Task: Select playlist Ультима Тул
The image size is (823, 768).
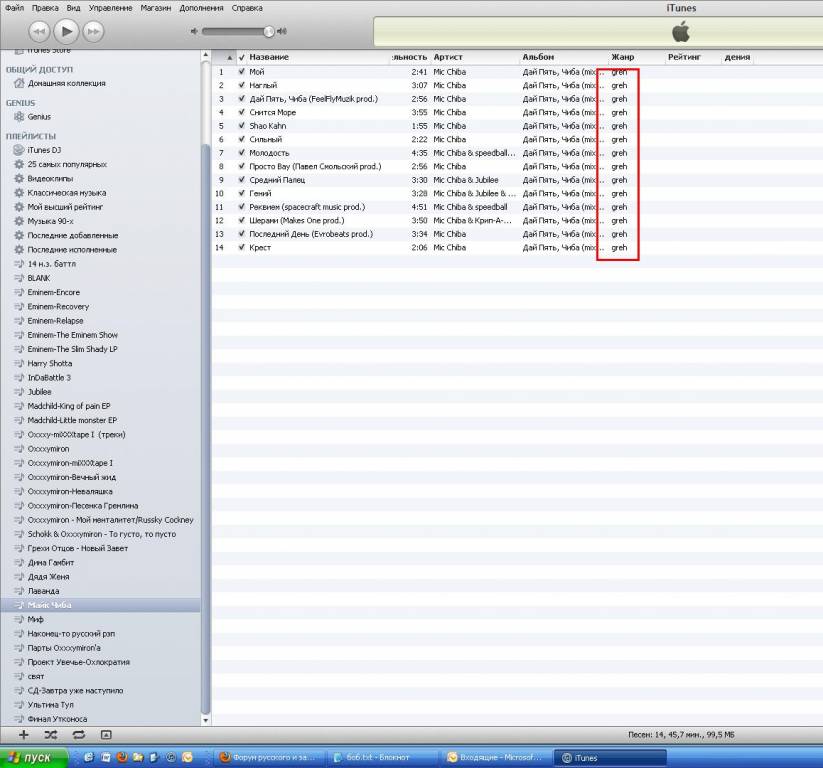Action: (50, 704)
